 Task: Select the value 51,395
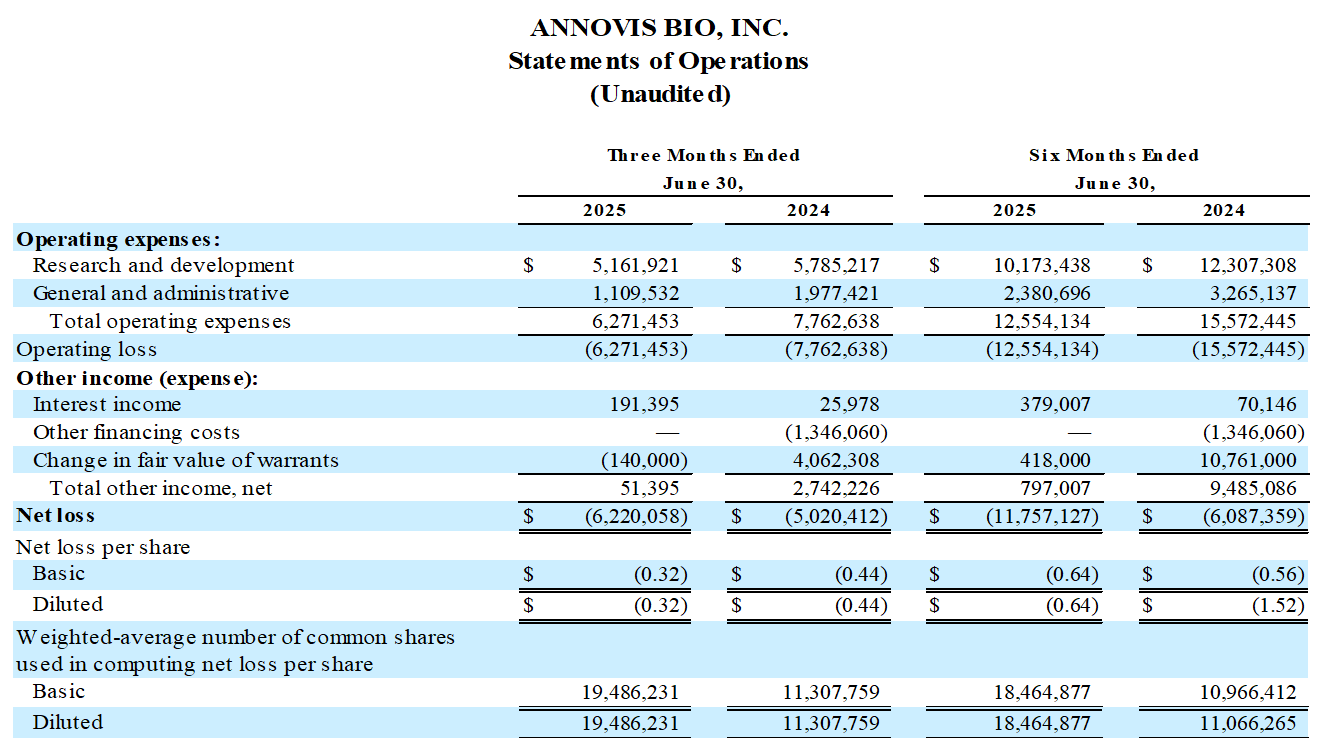point(649,489)
